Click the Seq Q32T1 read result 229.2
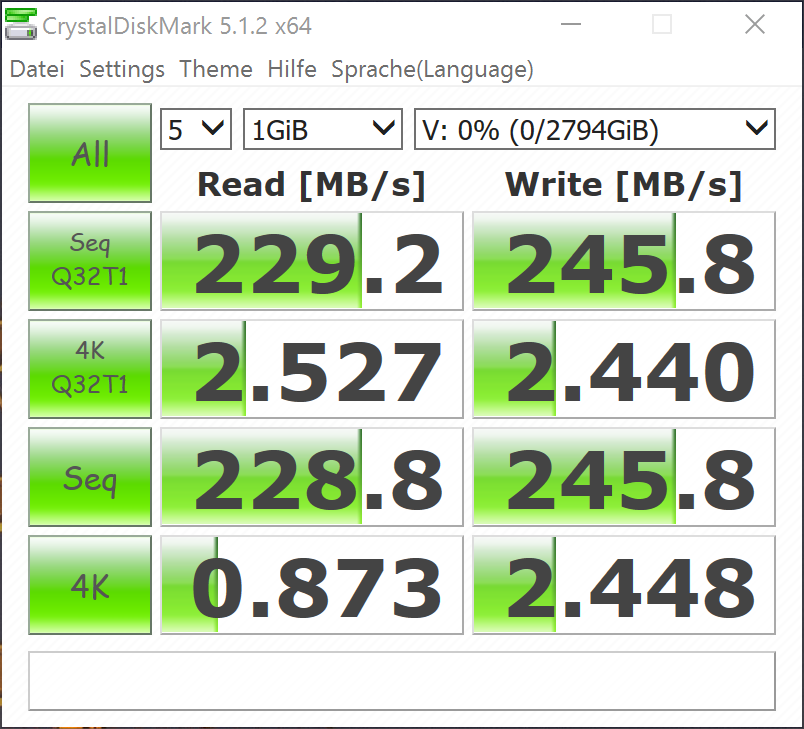The image size is (804, 729). (312, 261)
